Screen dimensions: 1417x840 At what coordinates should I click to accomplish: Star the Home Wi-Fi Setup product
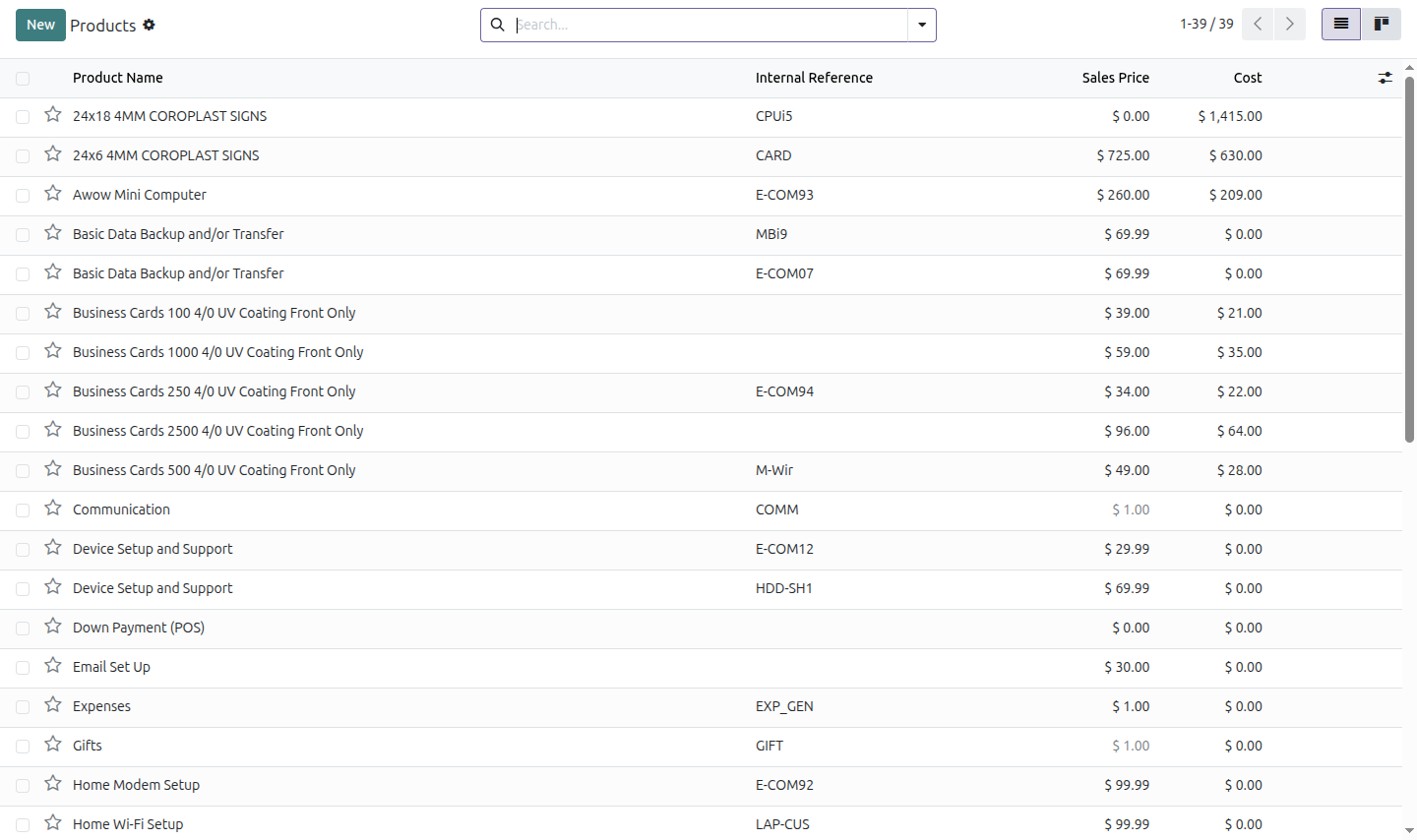tap(53, 823)
